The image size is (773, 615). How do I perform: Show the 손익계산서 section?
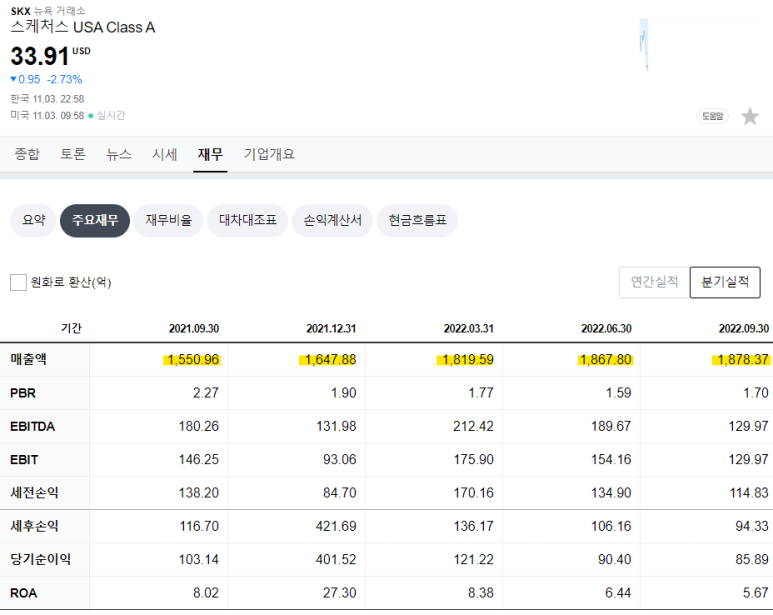(x=332, y=220)
